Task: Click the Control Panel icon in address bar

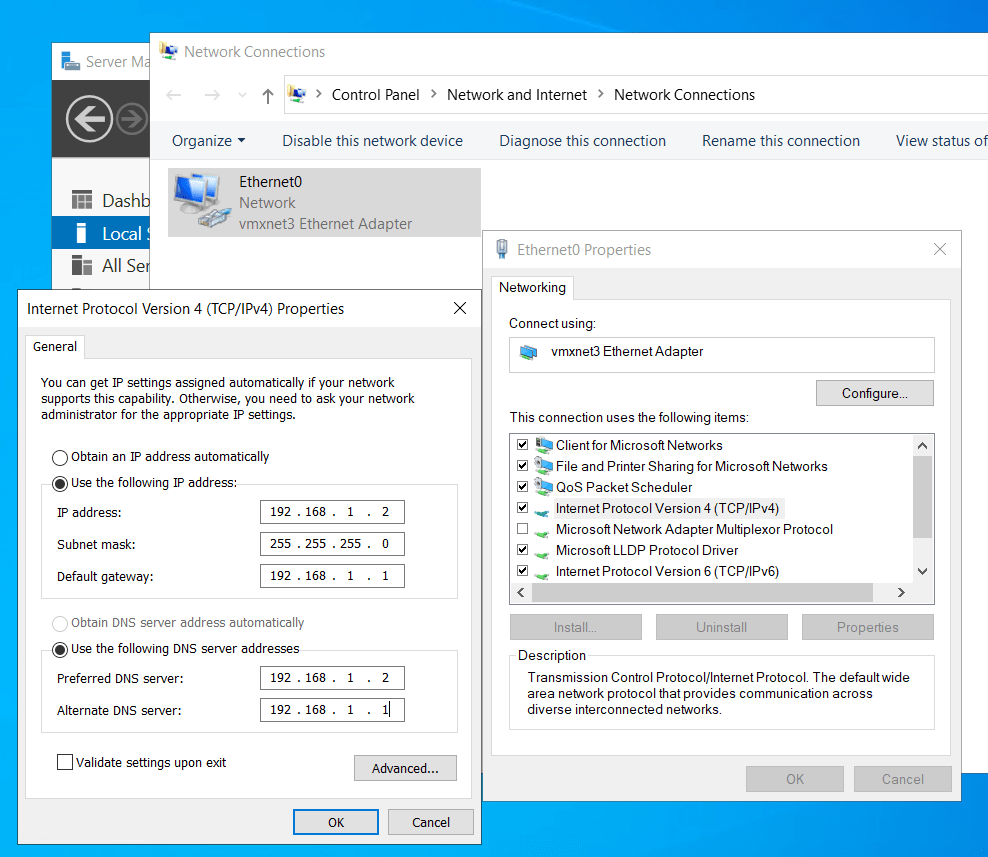Action: 298,95
